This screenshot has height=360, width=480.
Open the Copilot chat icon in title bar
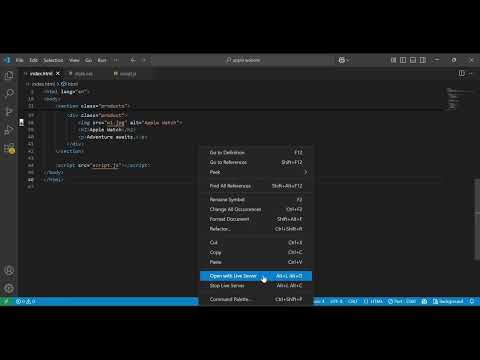(x=341, y=60)
